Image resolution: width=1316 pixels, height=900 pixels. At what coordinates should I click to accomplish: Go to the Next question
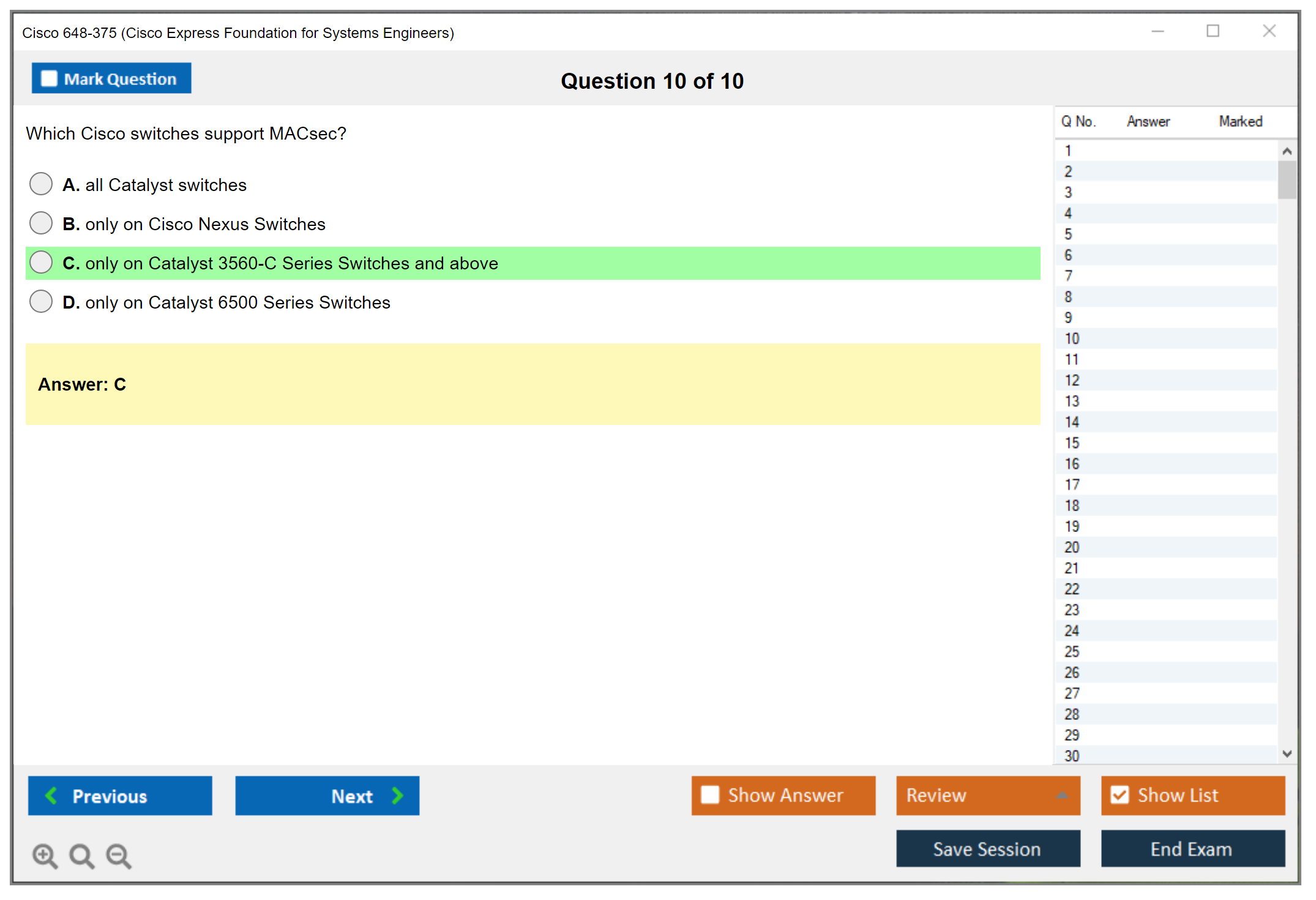[327, 796]
